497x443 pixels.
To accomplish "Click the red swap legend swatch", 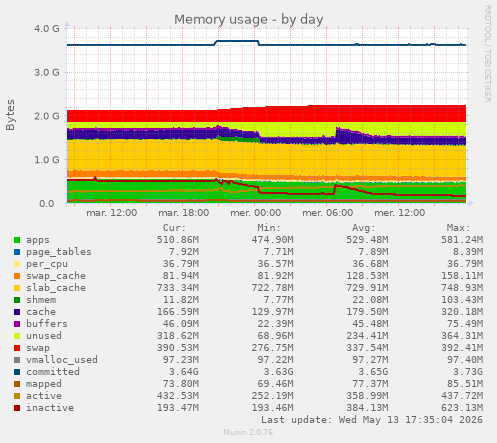I will (x=17, y=348).
